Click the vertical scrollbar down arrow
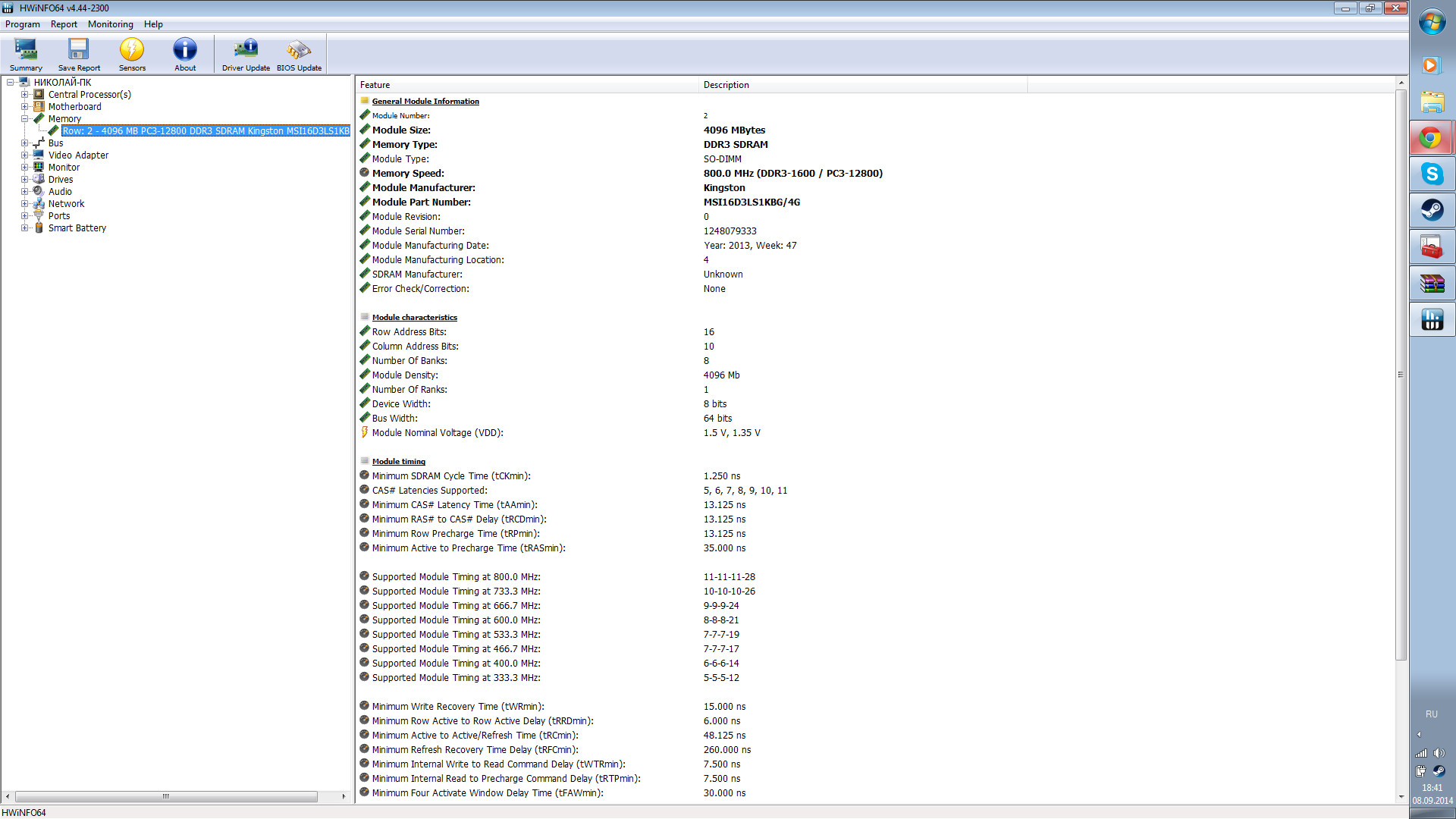Viewport: 1456px width, 819px height. [x=1401, y=796]
